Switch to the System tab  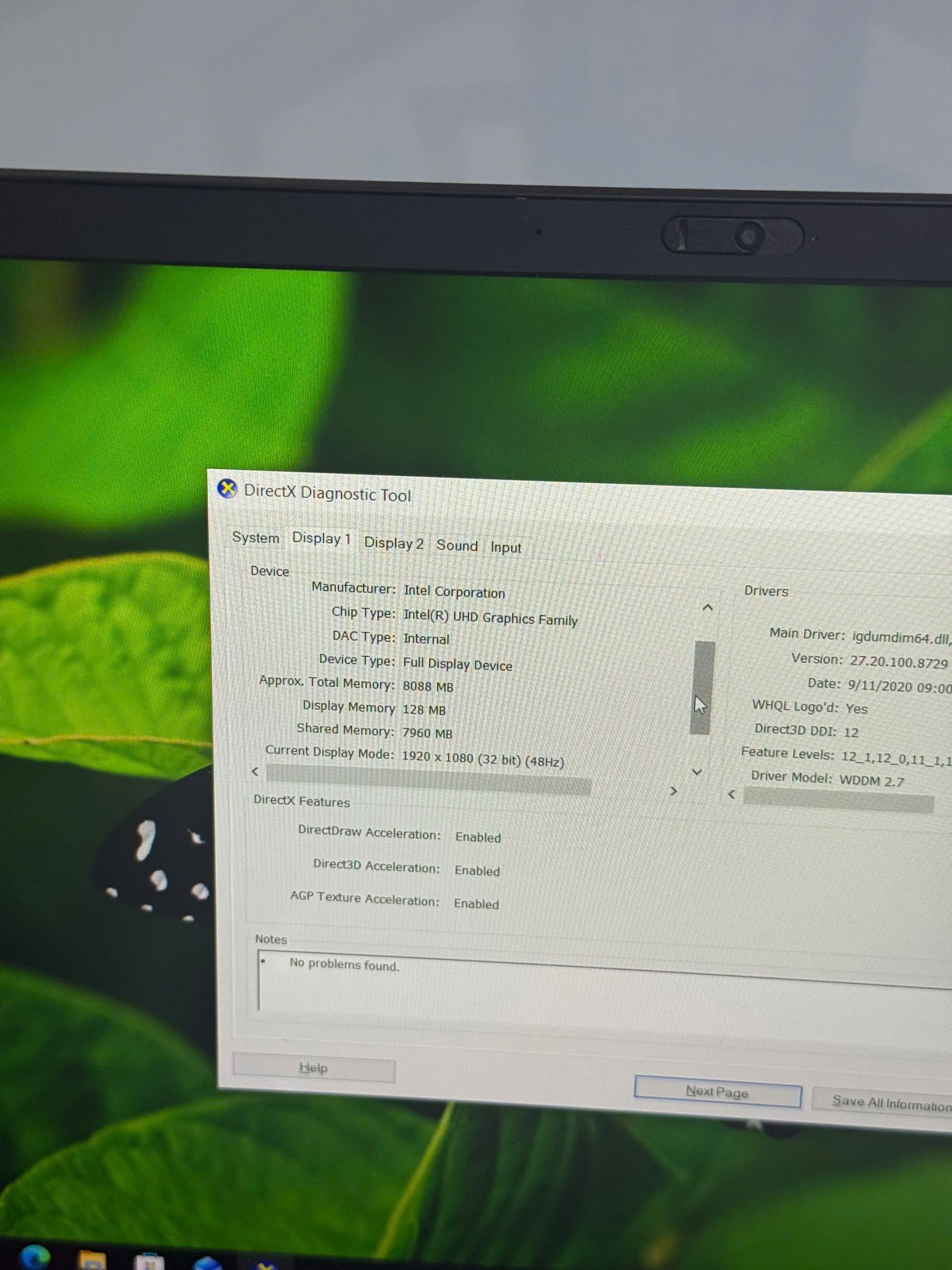[255, 537]
